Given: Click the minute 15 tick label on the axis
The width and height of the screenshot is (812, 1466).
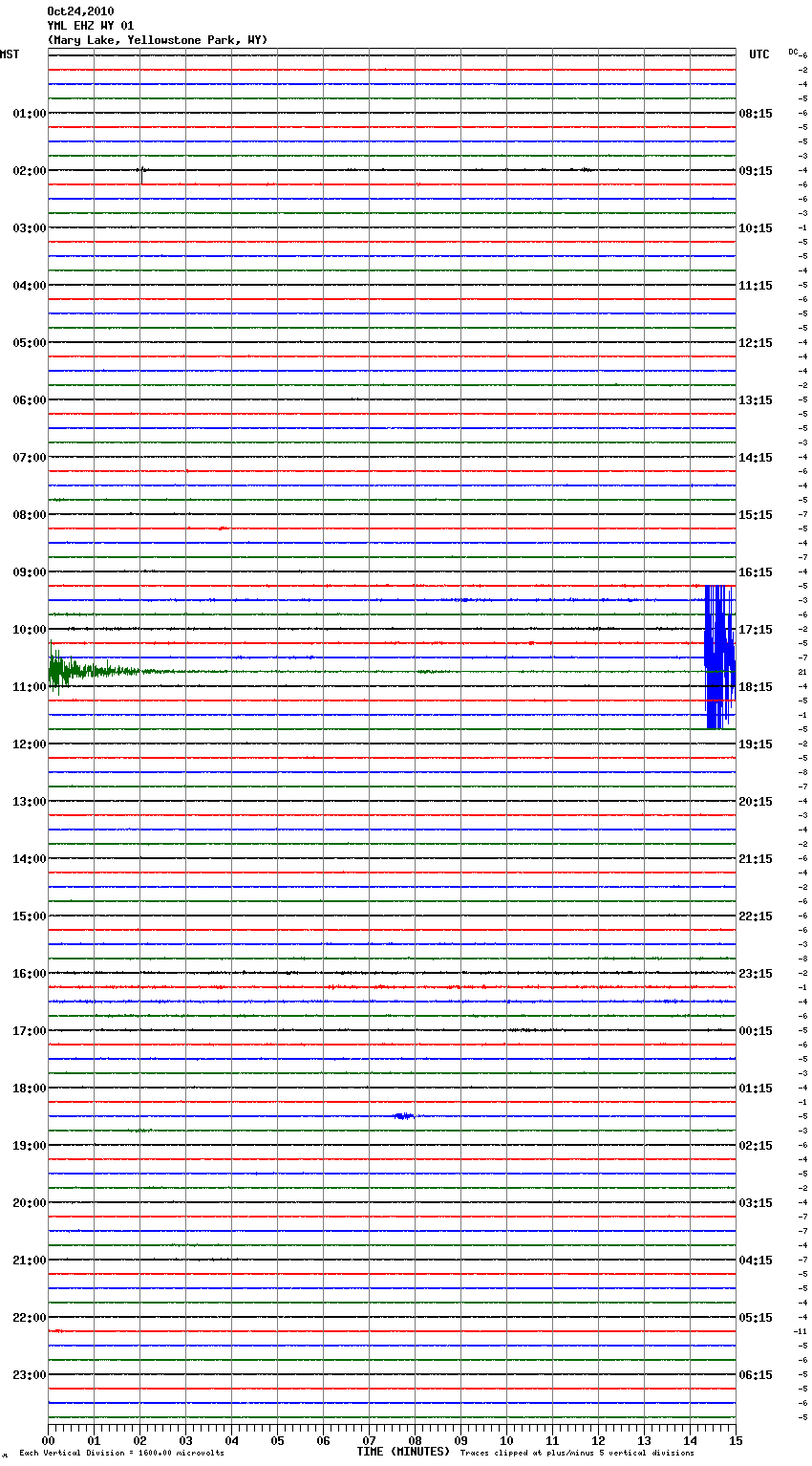Looking at the screenshot, I should (x=736, y=1440).
